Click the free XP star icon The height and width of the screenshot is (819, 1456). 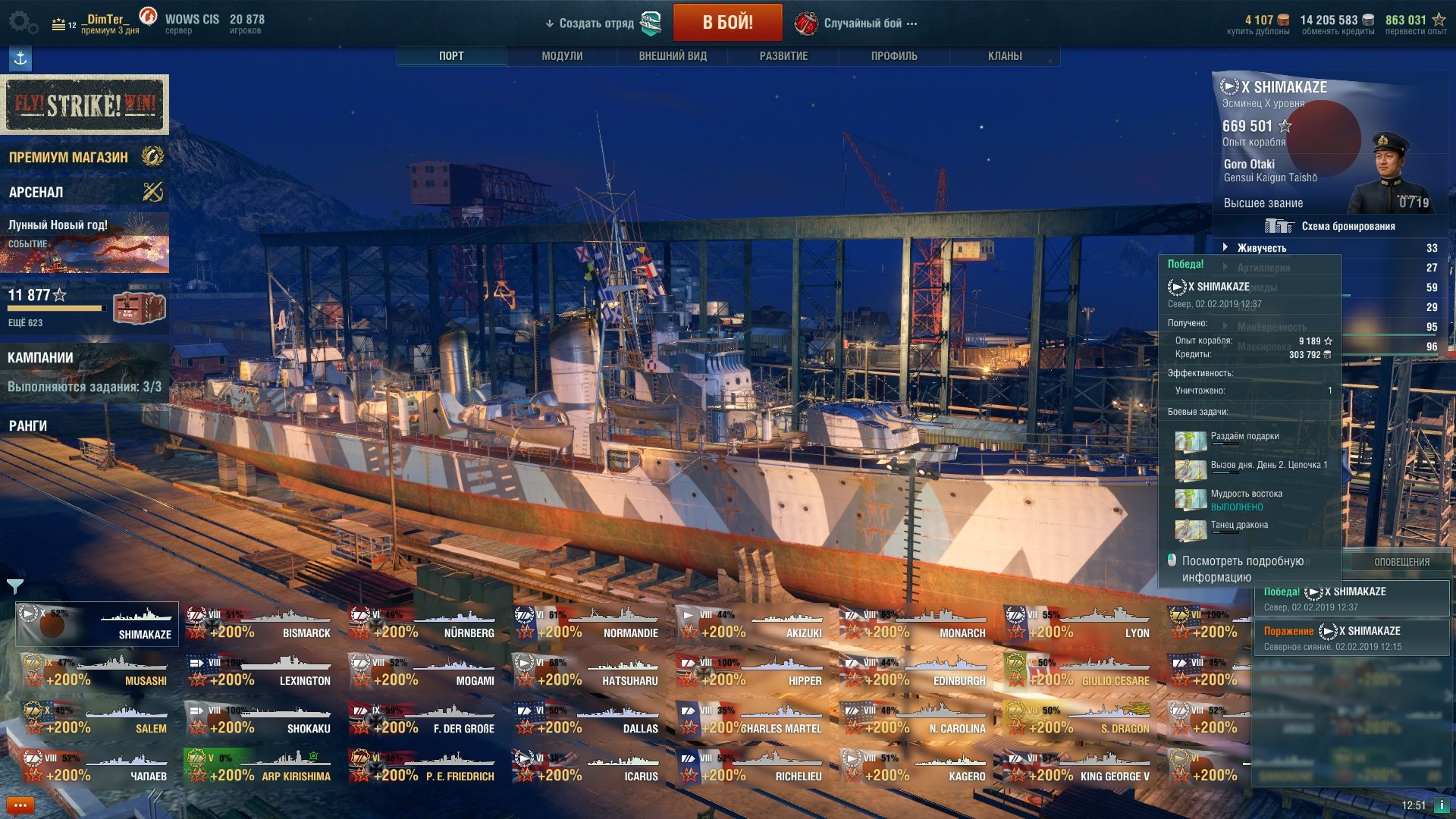point(1439,20)
